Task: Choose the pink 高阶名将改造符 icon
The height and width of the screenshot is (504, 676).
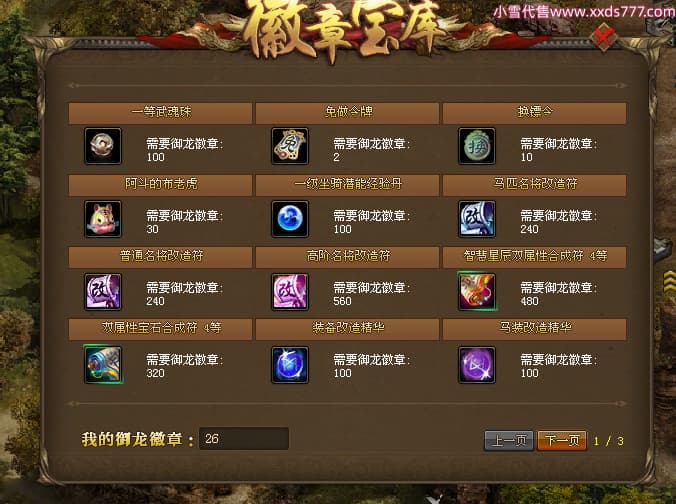Action: pos(290,291)
